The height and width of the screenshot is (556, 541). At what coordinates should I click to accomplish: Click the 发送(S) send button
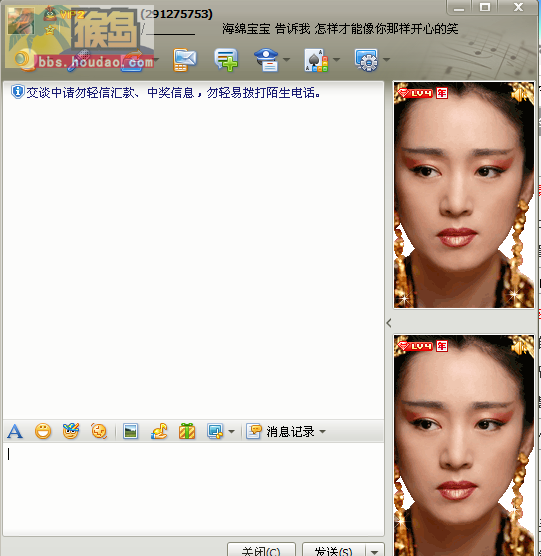pos(334,550)
